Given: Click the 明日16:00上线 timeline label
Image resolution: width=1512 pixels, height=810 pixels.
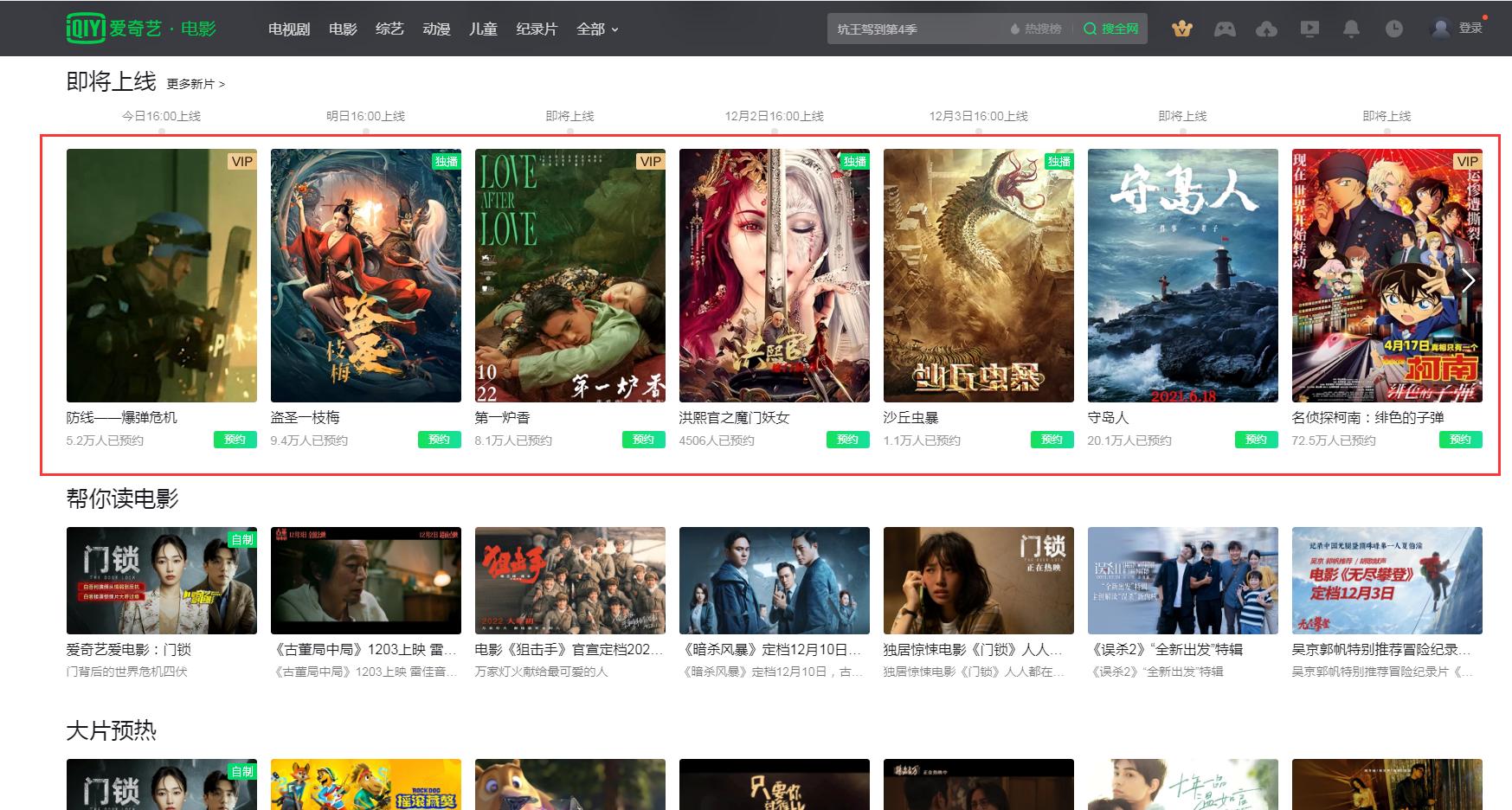Looking at the screenshot, I should tap(365, 116).
